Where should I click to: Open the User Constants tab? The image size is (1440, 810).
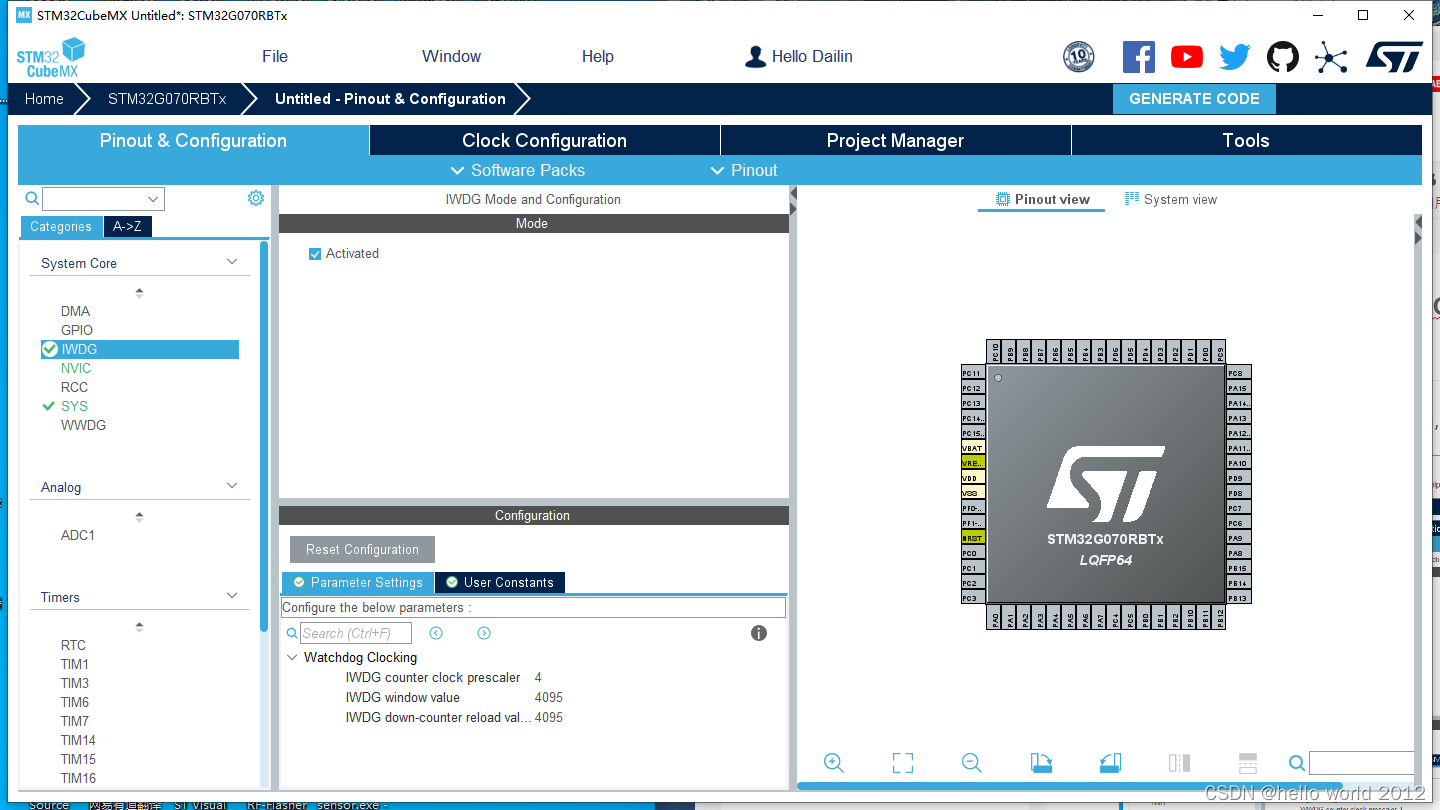tap(499, 583)
